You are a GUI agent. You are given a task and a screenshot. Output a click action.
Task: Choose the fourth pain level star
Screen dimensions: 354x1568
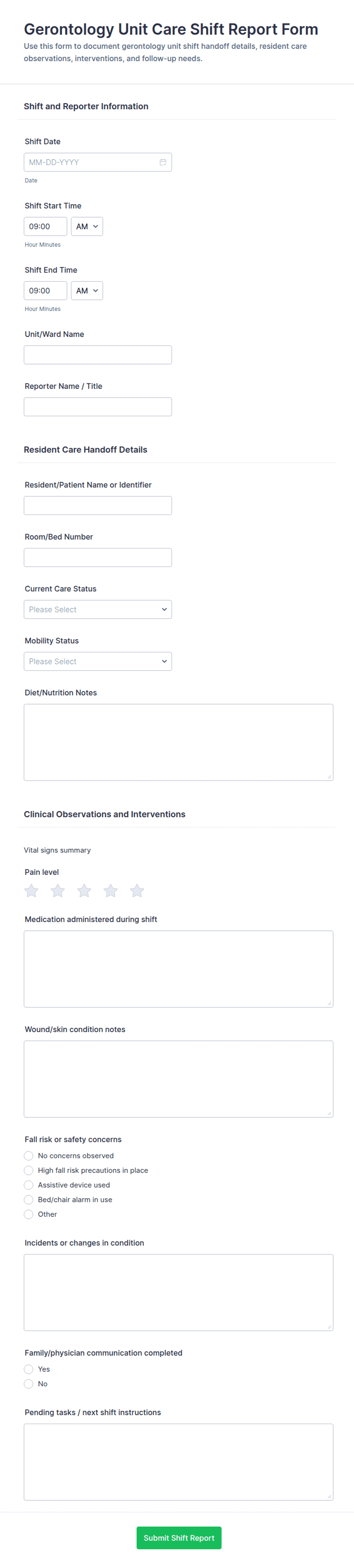pos(111,890)
